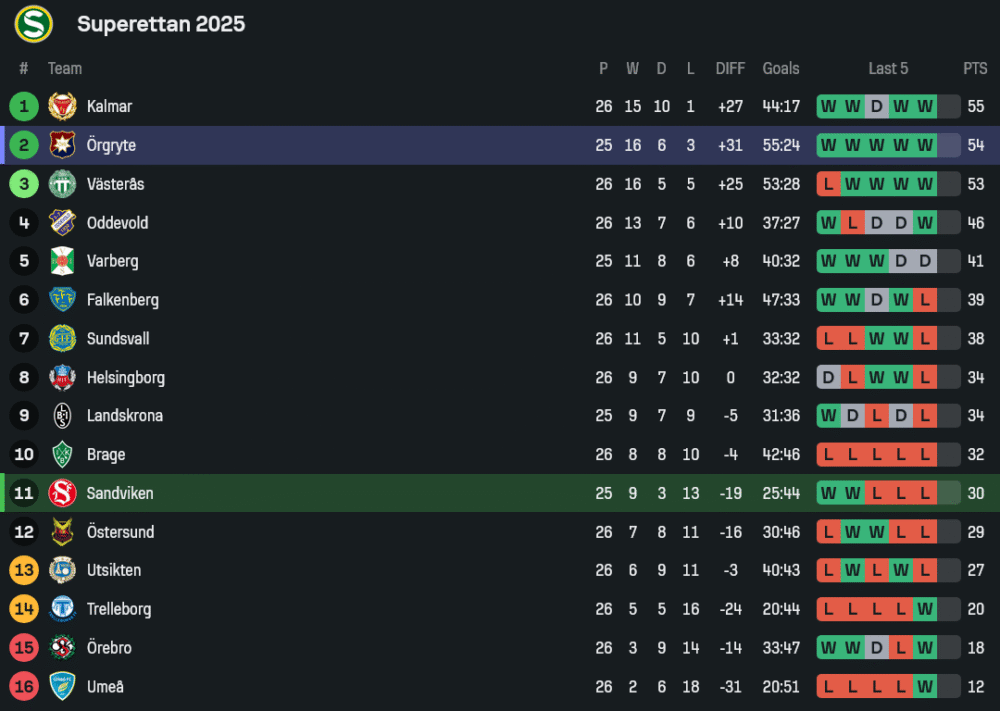Open the Landskrona team link
1000x711 pixels.
(x=124, y=416)
